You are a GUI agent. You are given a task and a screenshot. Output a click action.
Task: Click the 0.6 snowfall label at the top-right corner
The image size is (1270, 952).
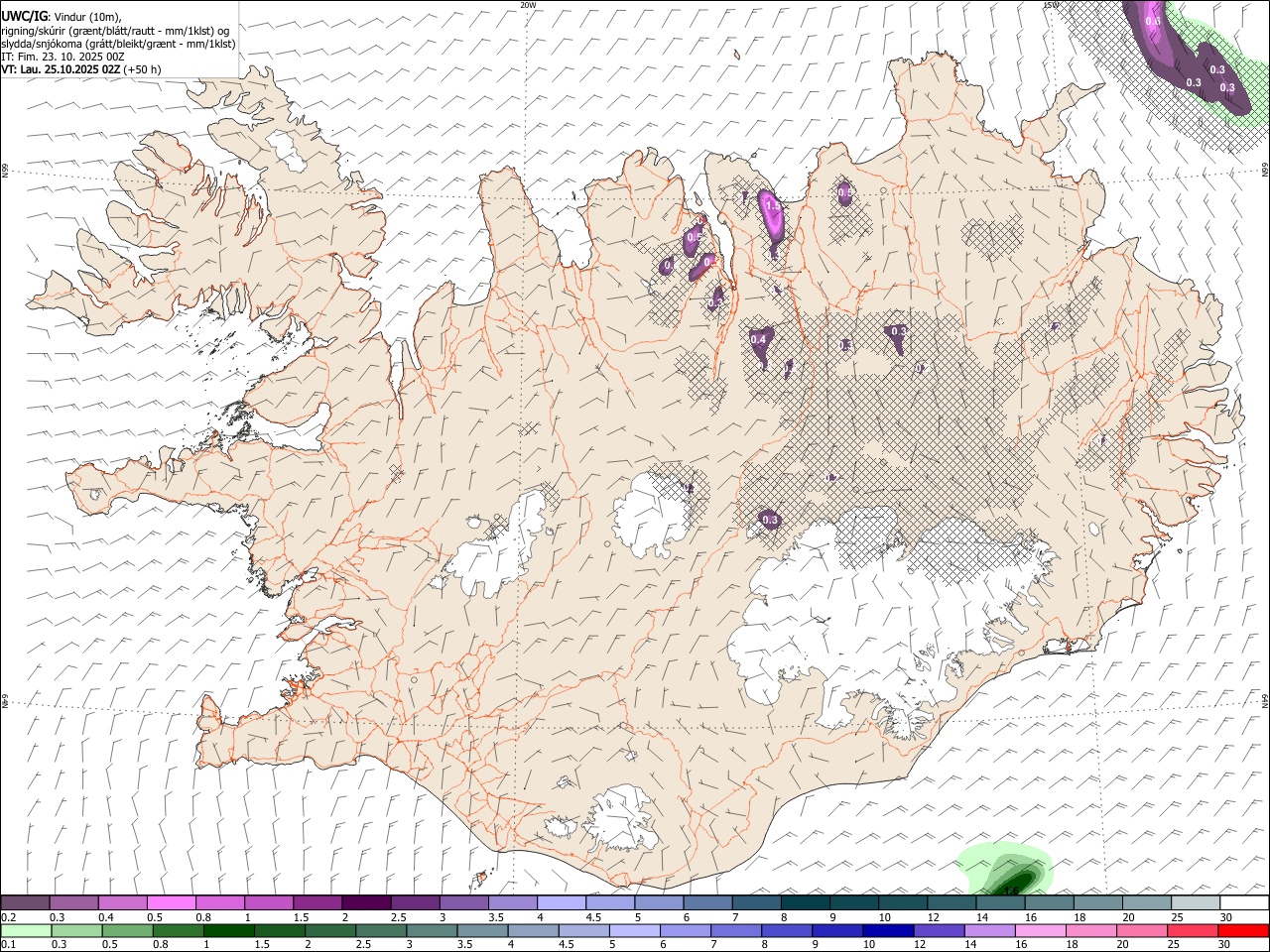[1153, 21]
